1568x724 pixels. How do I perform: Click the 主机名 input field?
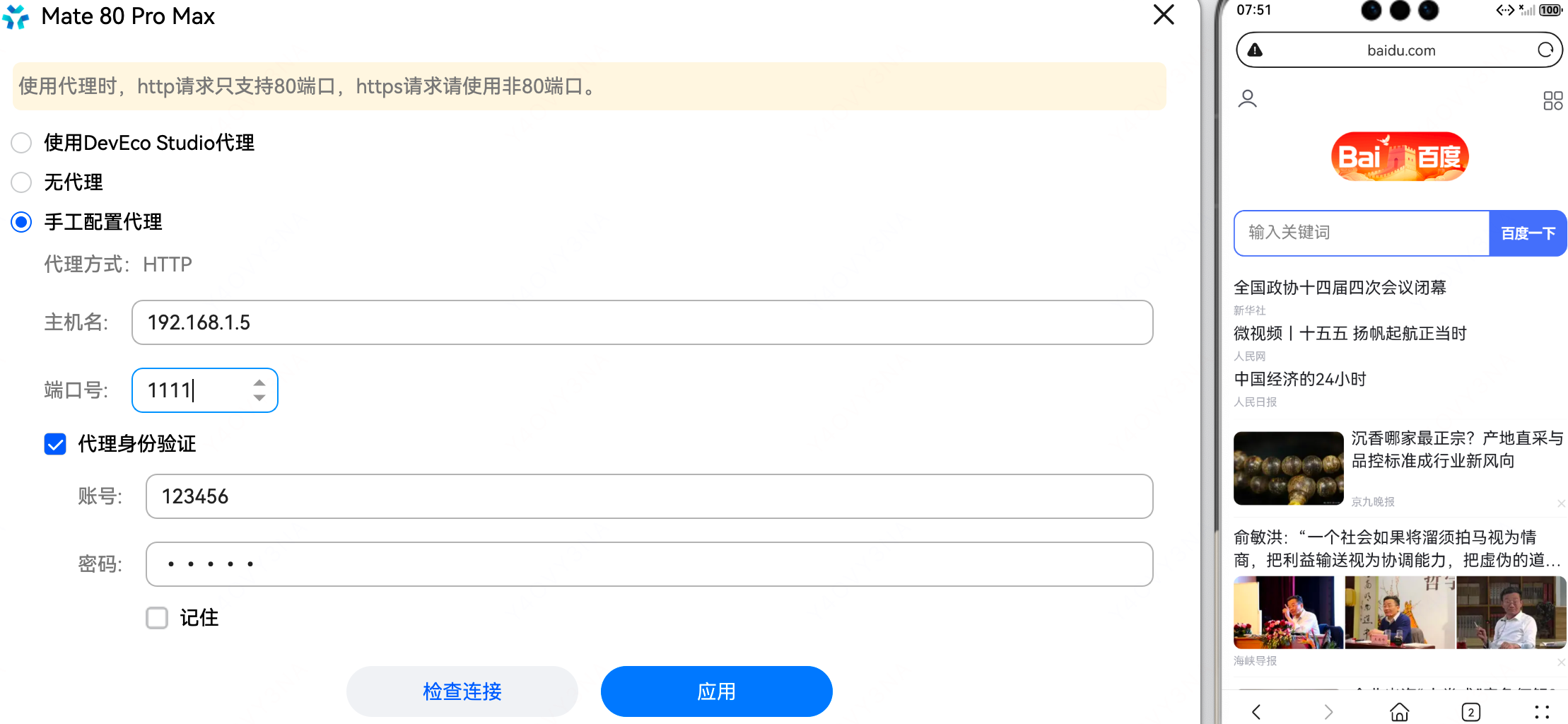click(x=642, y=322)
